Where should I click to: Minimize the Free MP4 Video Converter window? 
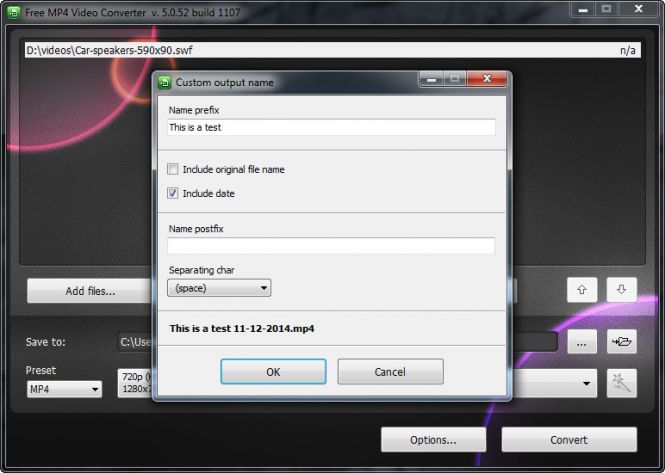coord(583,8)
